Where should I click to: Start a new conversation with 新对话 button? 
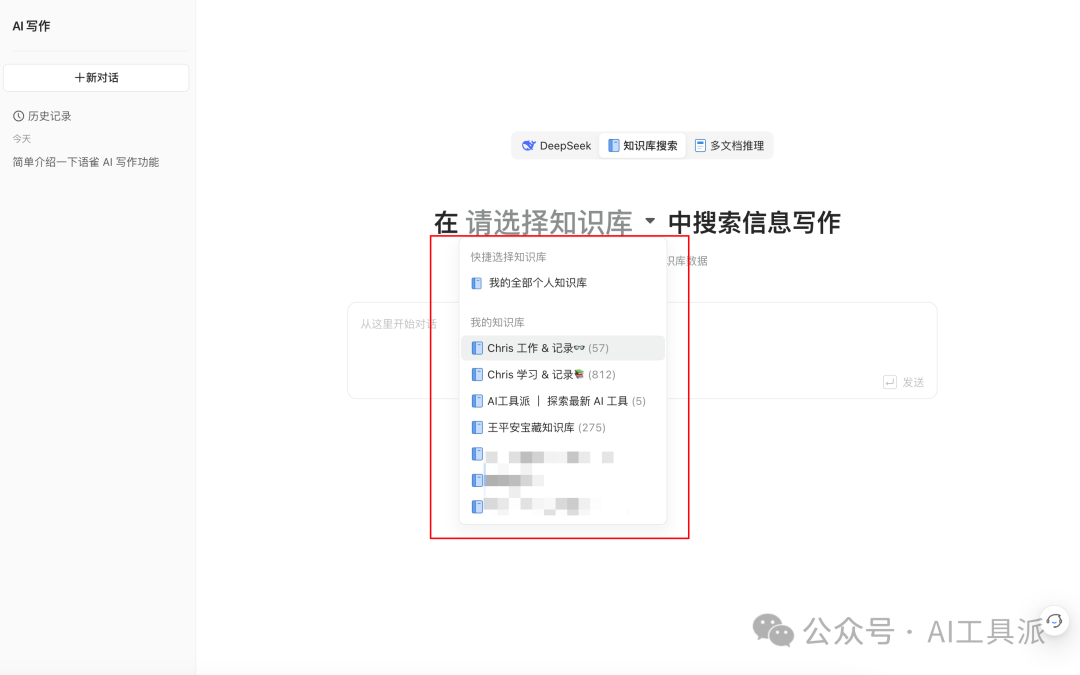point(96,78)
